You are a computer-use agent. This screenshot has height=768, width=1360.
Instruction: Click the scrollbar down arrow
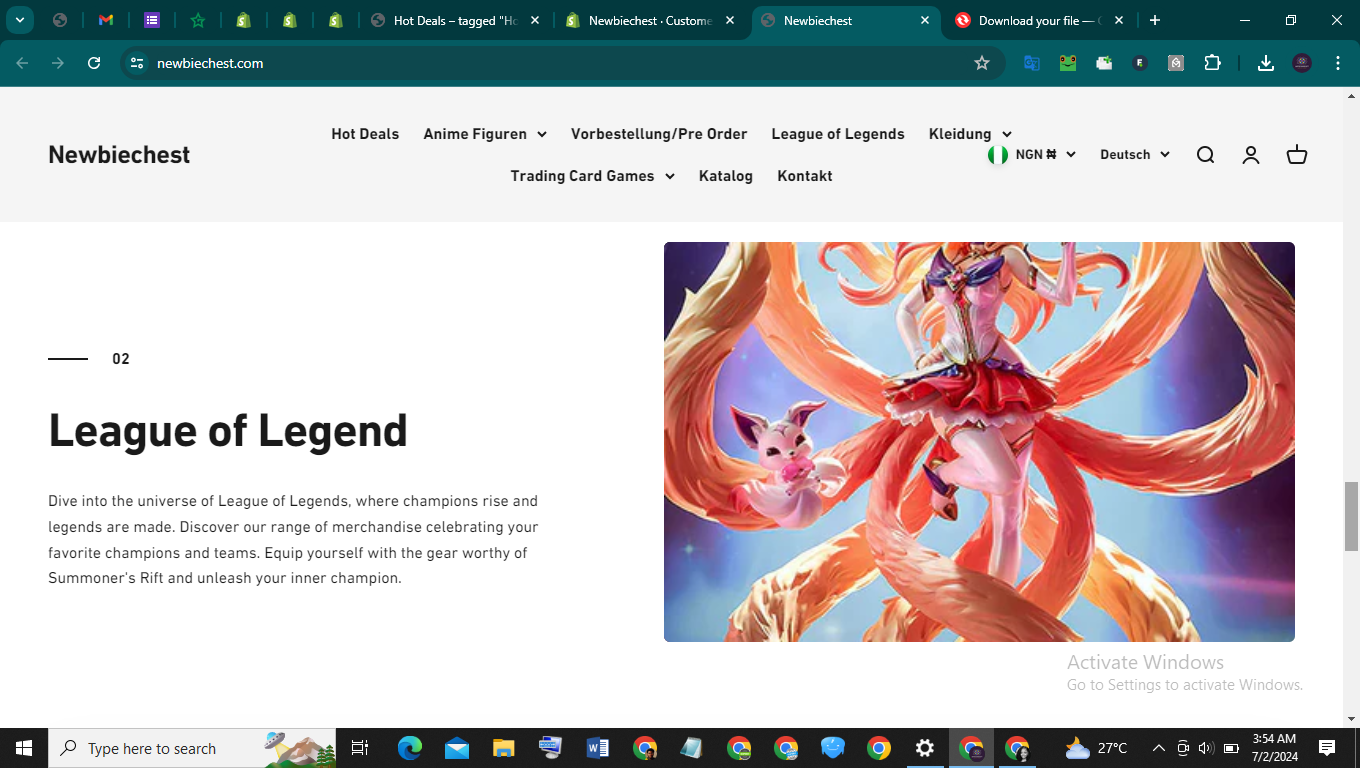tap(1351, 718)
